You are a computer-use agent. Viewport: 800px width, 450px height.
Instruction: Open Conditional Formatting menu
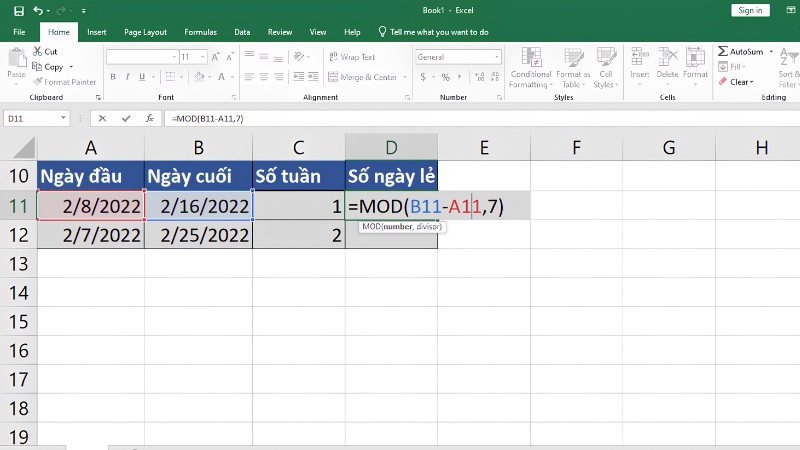pyautogui.click(x=531, y=68)
